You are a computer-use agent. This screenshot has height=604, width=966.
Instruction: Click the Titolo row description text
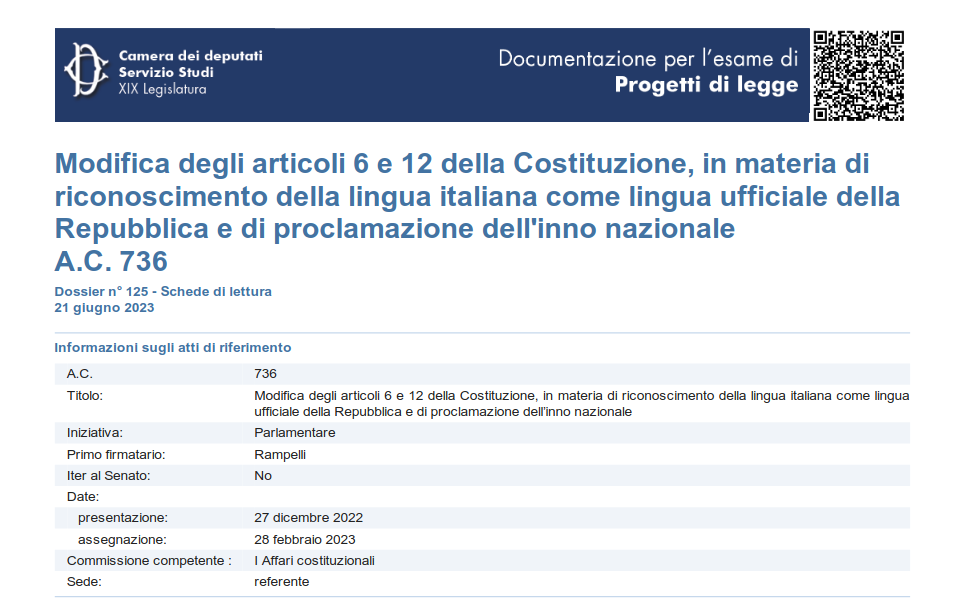point(581,403)
